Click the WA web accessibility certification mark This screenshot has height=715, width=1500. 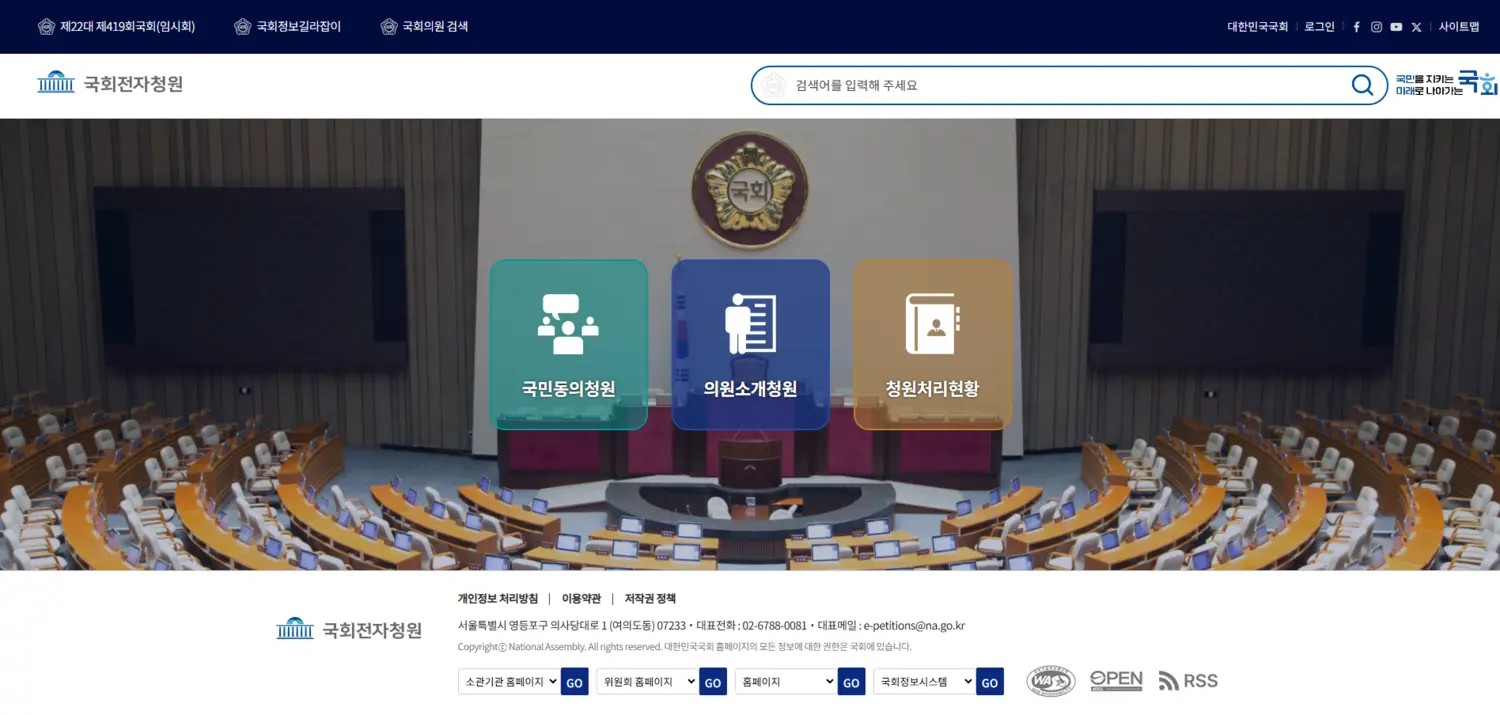pos(1050,680)
